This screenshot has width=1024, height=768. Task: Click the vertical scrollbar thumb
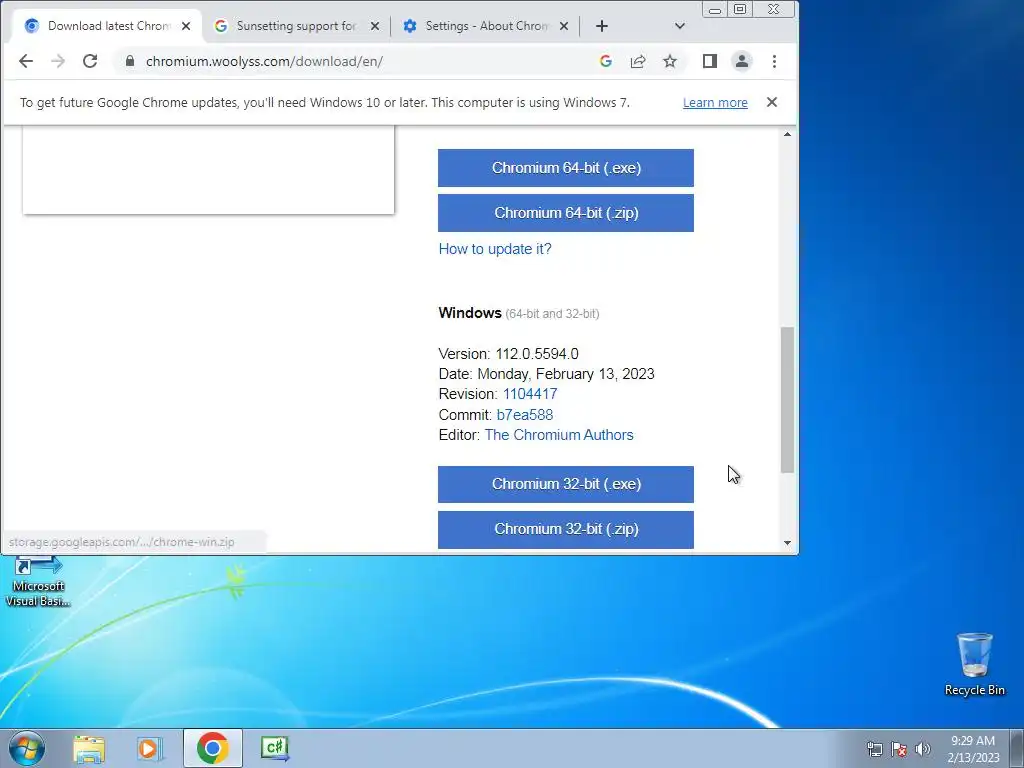(x=787, y=400)
